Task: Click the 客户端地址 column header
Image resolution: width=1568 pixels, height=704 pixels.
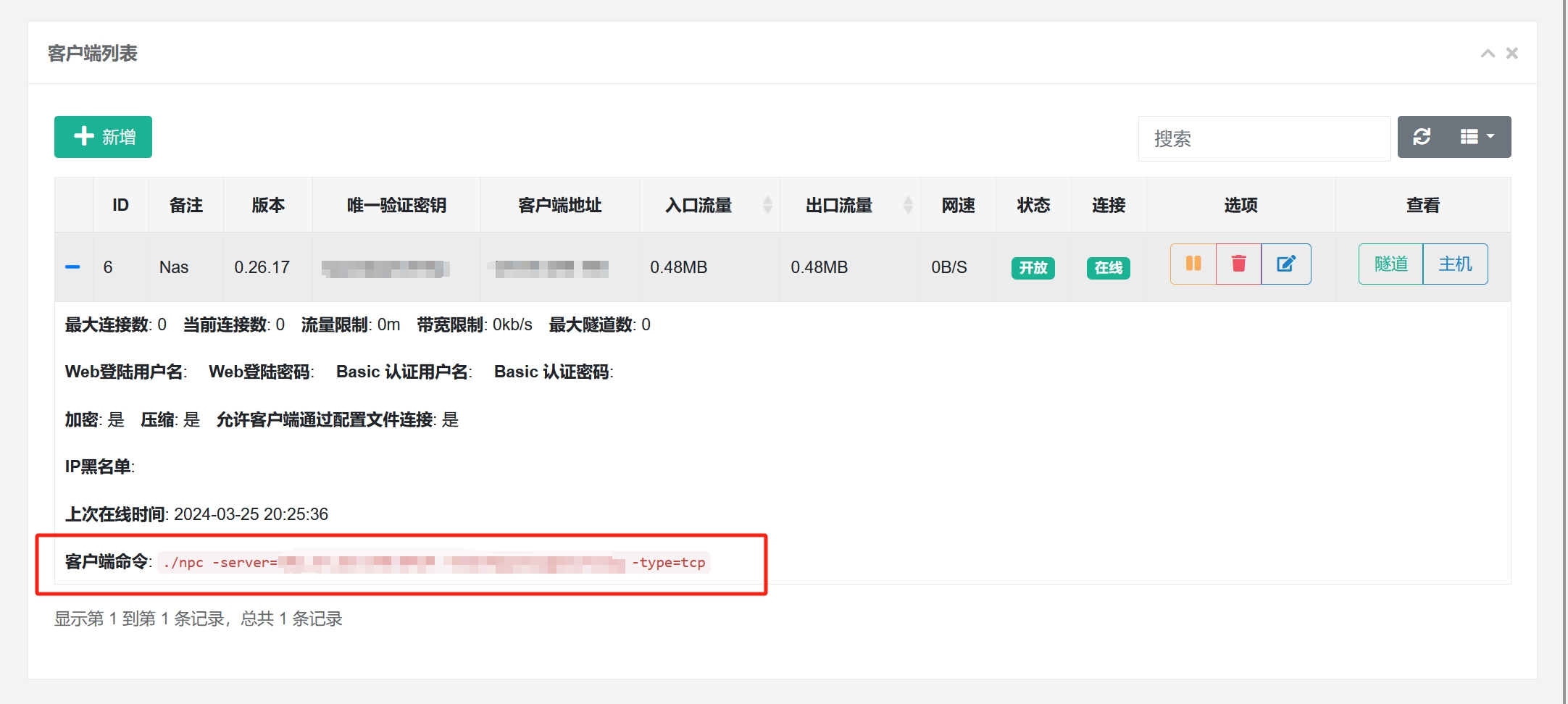Action: tap(559, 205)
